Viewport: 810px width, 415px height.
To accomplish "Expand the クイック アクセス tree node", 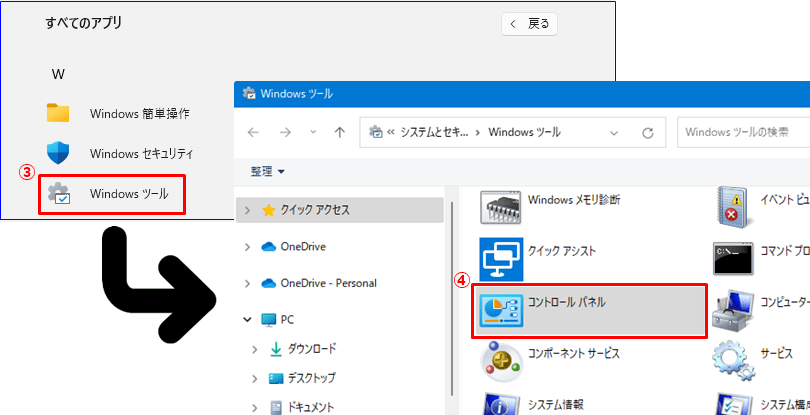I will (248, 210).
